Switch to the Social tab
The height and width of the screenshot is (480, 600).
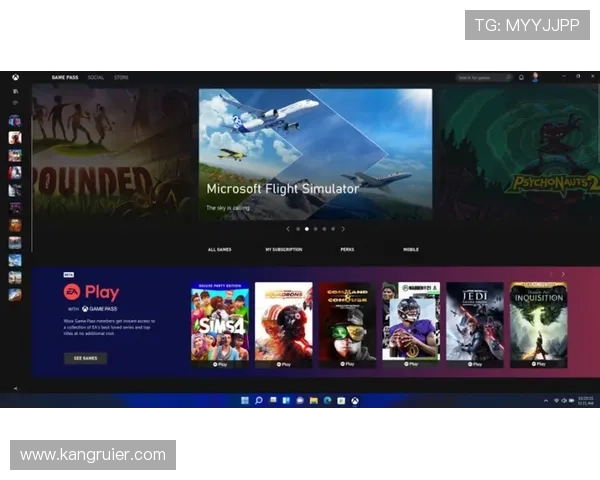(95, 77)
